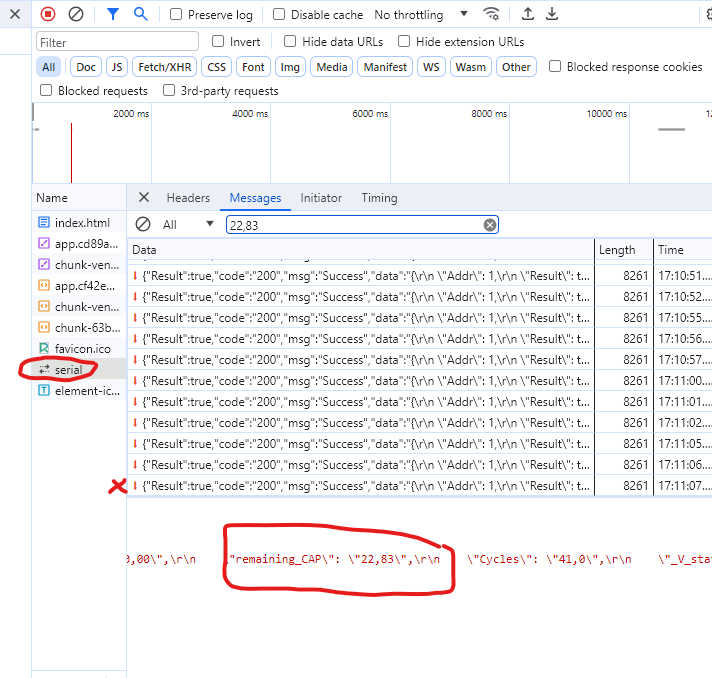The width and height of the screenshot is (712, 678).
Task: Open network search magnifier
Action: [x=141, y=14]
